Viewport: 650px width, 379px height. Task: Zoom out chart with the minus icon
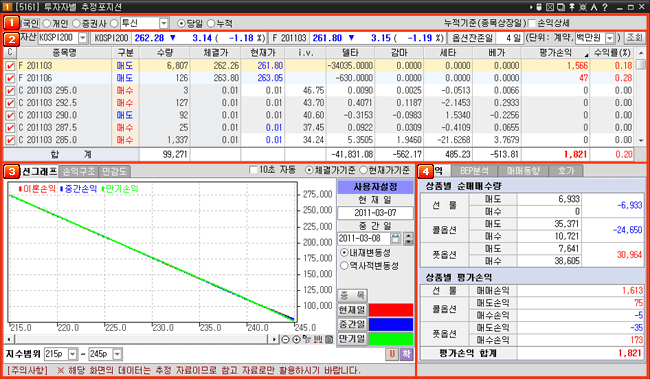point(285,340)
